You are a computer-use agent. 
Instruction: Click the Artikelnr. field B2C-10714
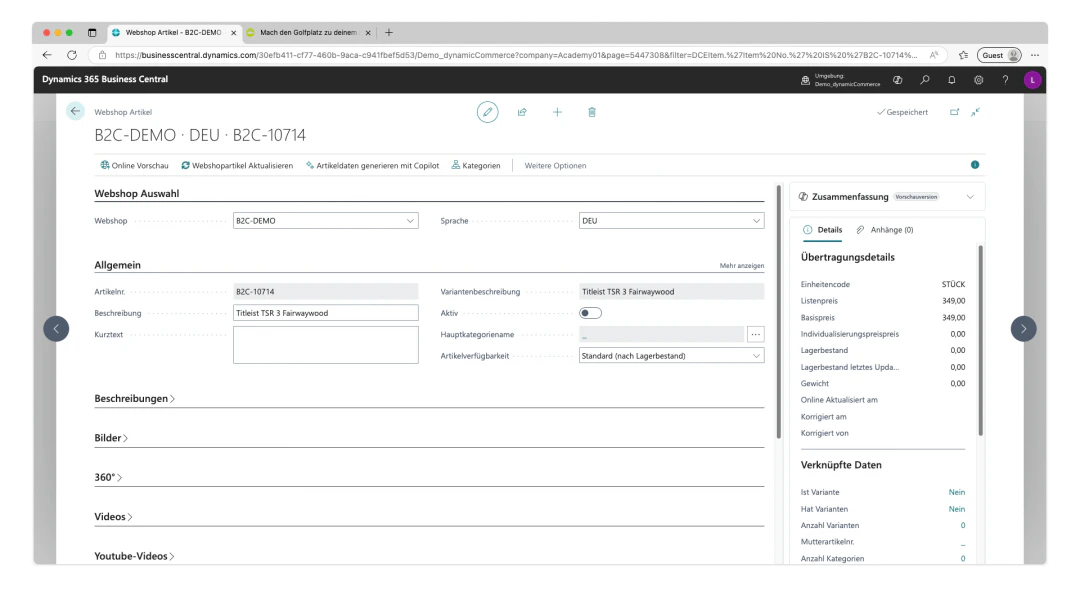point(325,291)
